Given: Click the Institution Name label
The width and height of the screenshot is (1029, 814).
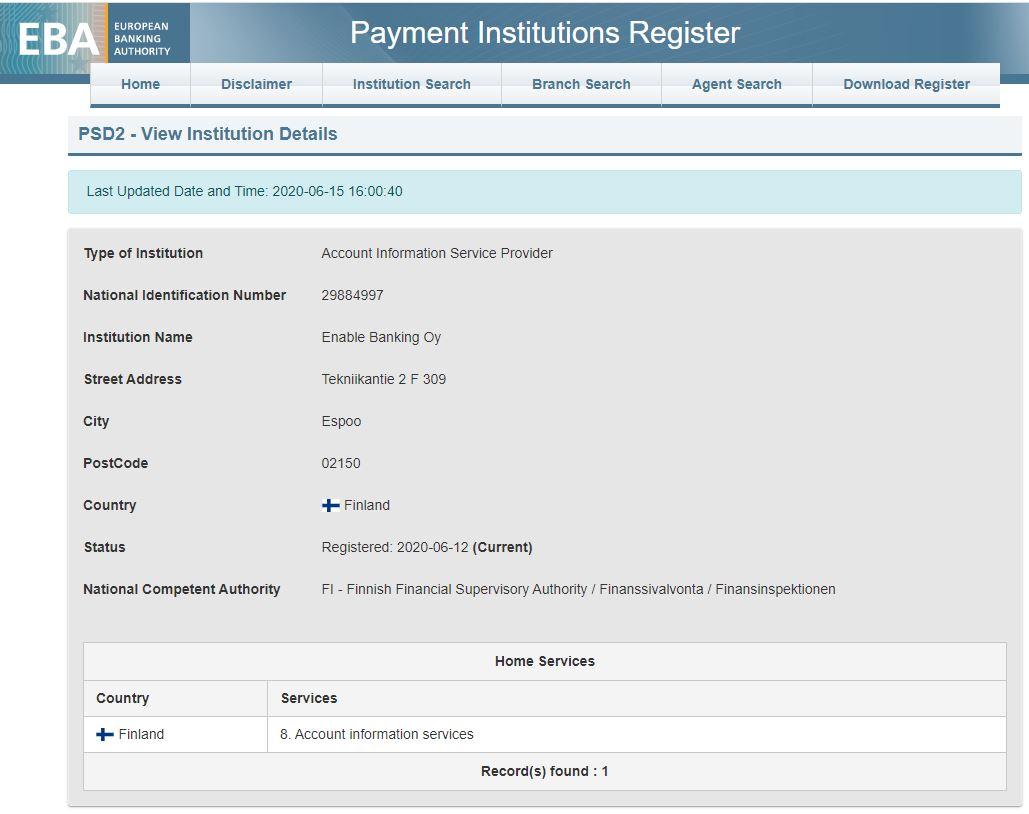Looking at the screenshot, I should pyautogui.click(x=138, y=337).
